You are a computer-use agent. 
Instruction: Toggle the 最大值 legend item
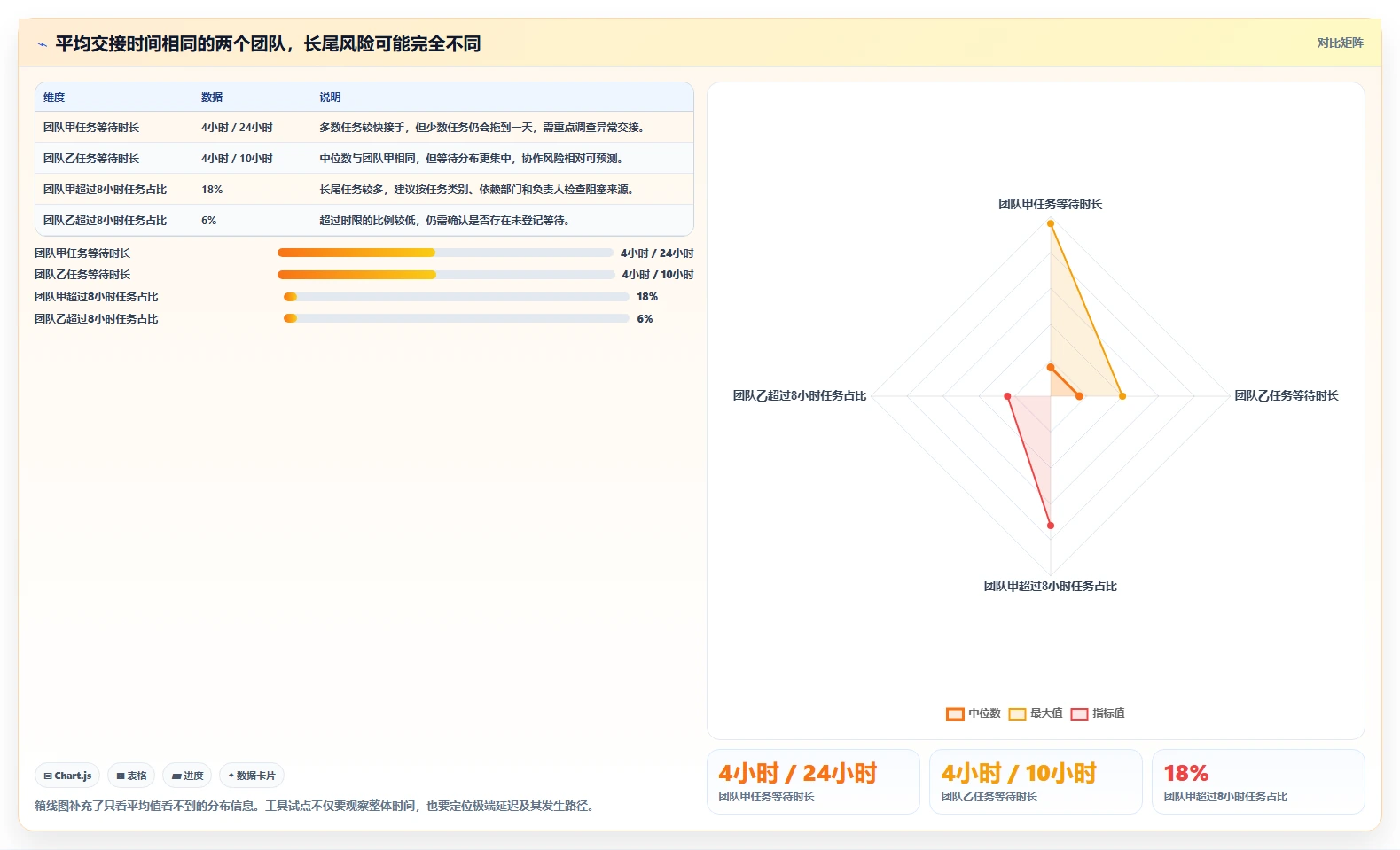coord(1036,714)
